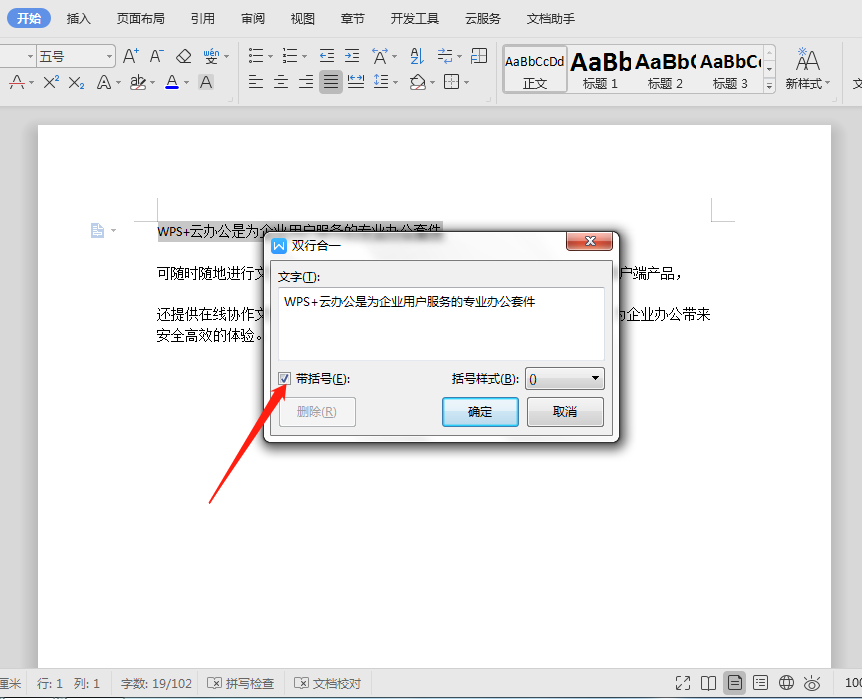Screen dimensions: 862x699
Task: Switch to the 引用 tab
Action: 202,19
